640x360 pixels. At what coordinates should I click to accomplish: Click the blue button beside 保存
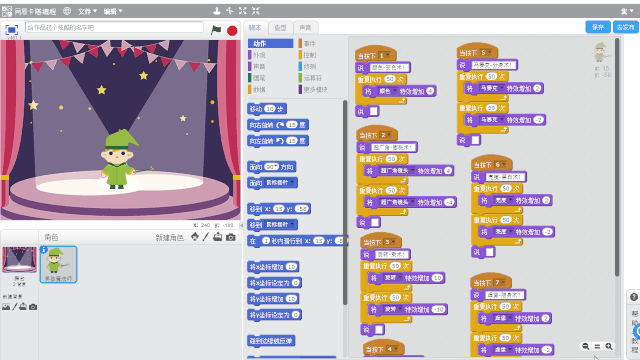625,27
